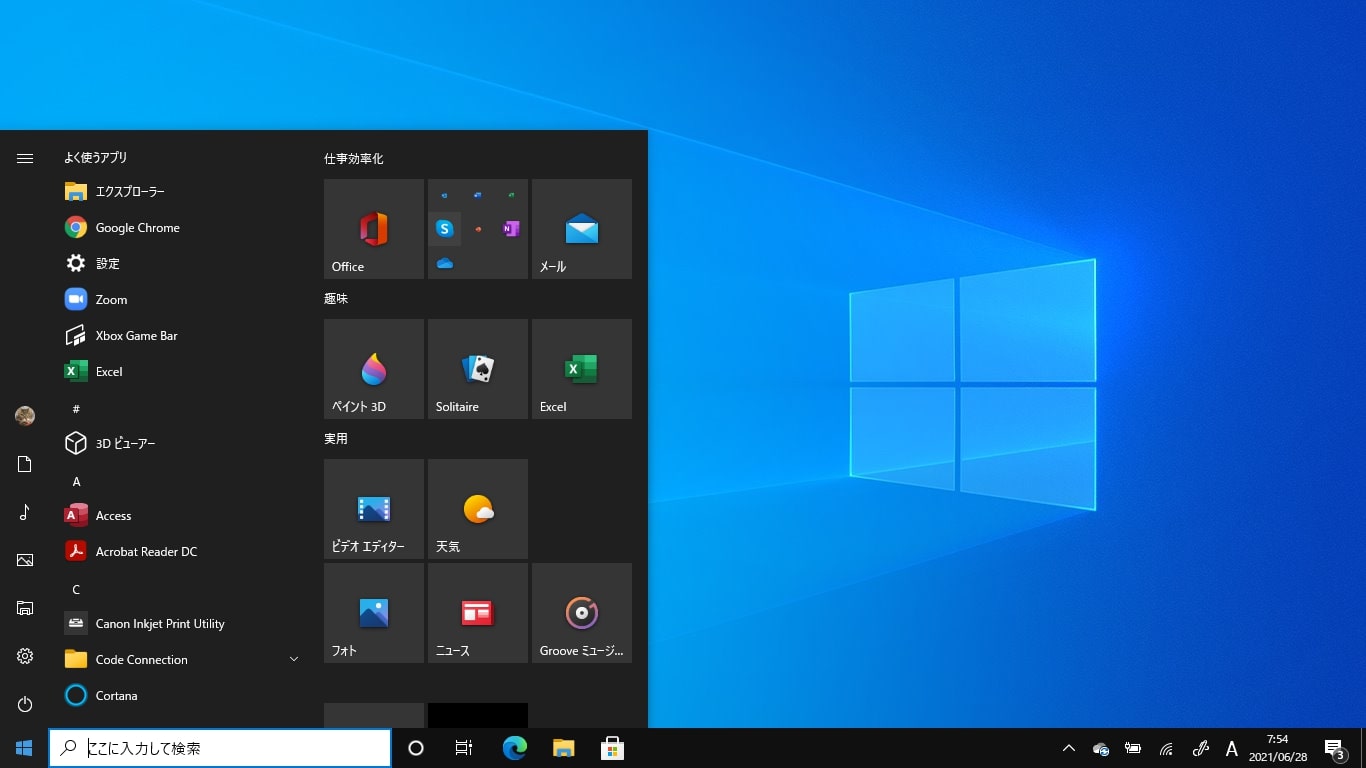Image resolution: width=1366 pixels, height=768 pixels.
Task: Click the 仕事効率化 group header
Action: pos(354,159)
